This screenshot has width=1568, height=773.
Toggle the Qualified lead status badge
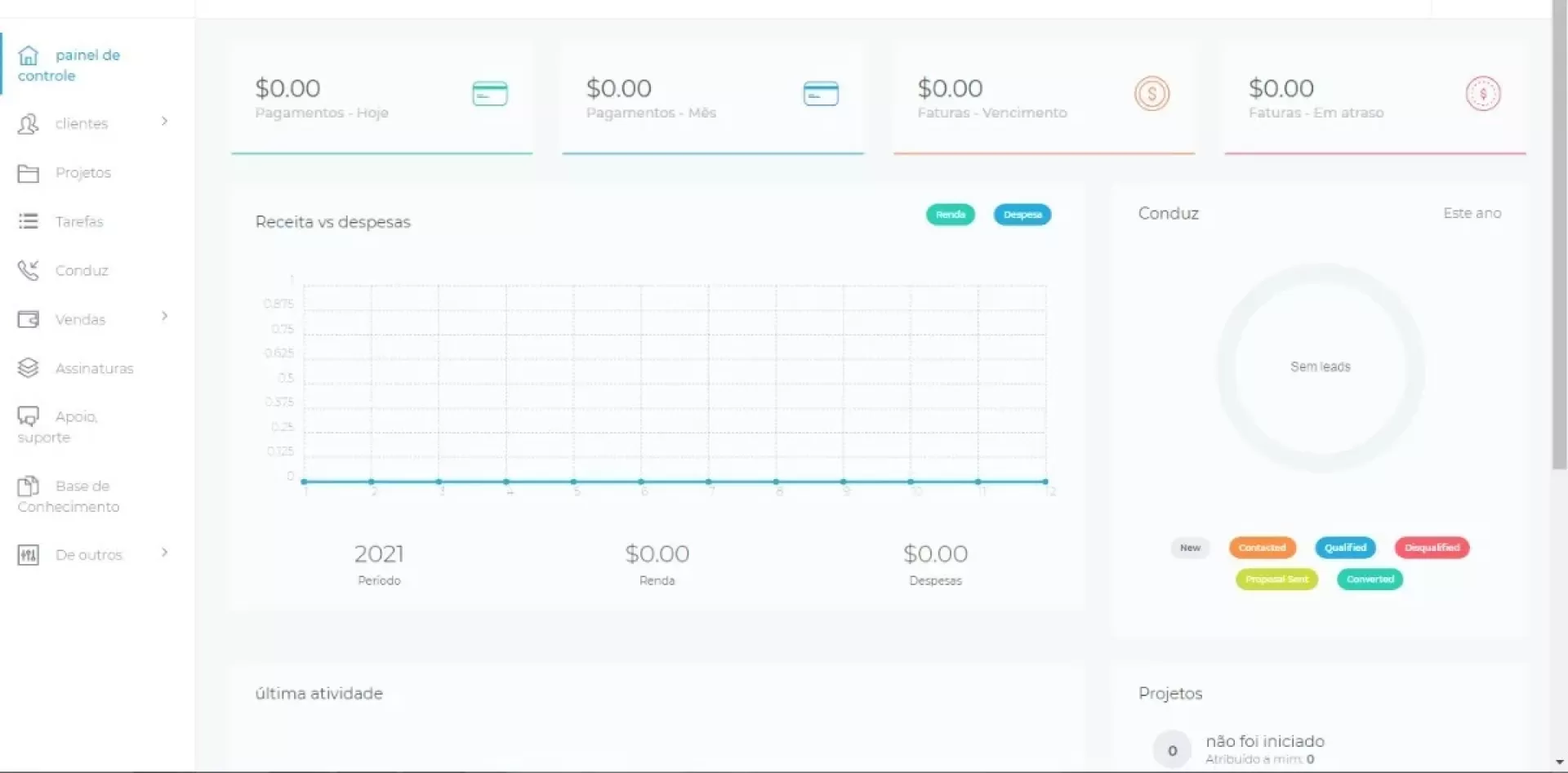click(1345, 548)
